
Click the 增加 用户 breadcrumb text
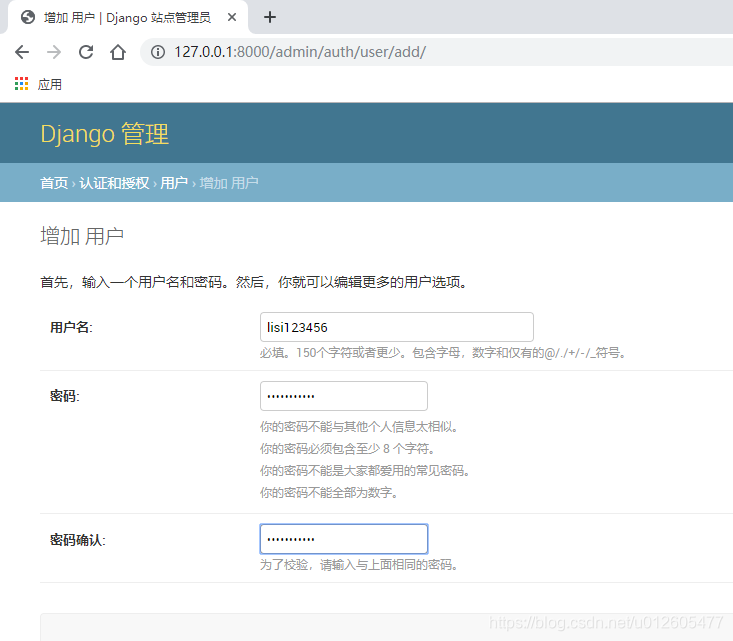pyautogui.click(x=229, y=183)
